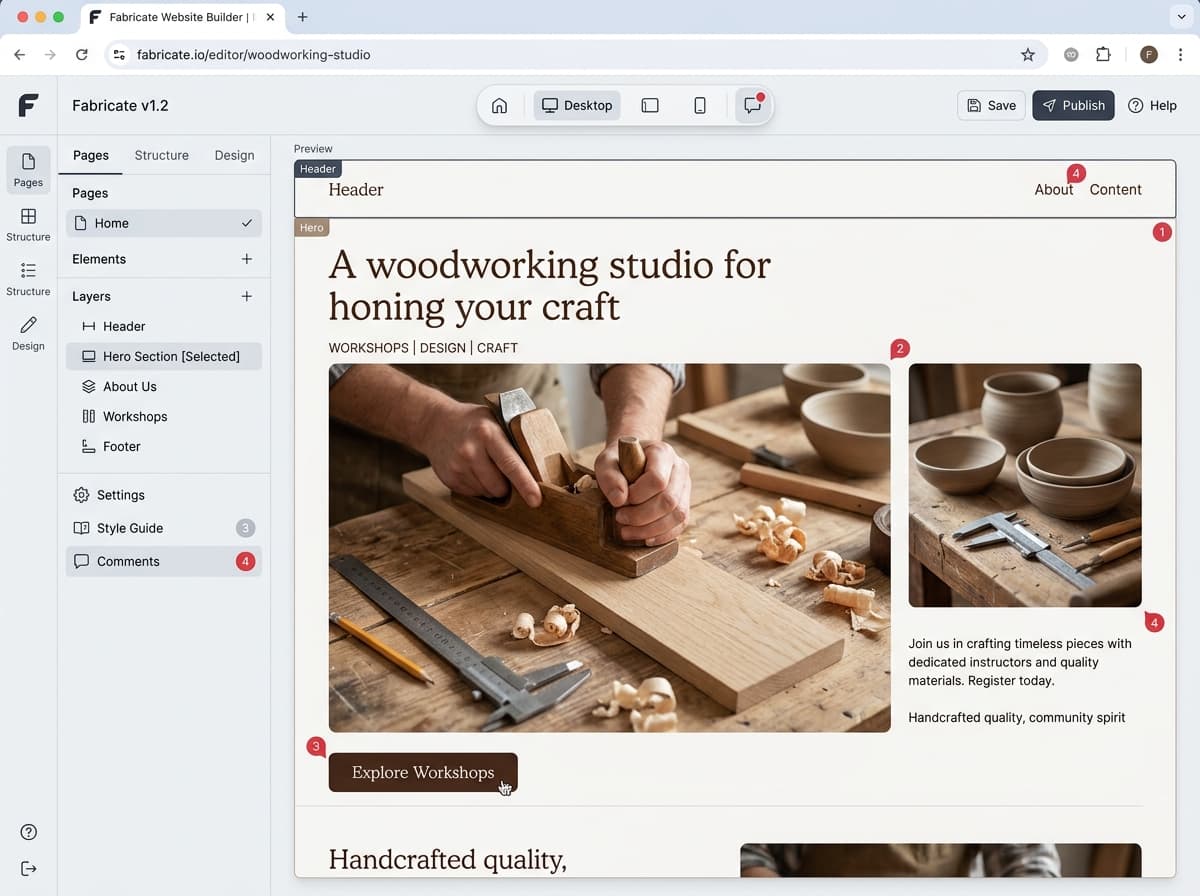The image size is (1200, 896).
Task: Open the Comments item in side panel
Action: point(164,561)
